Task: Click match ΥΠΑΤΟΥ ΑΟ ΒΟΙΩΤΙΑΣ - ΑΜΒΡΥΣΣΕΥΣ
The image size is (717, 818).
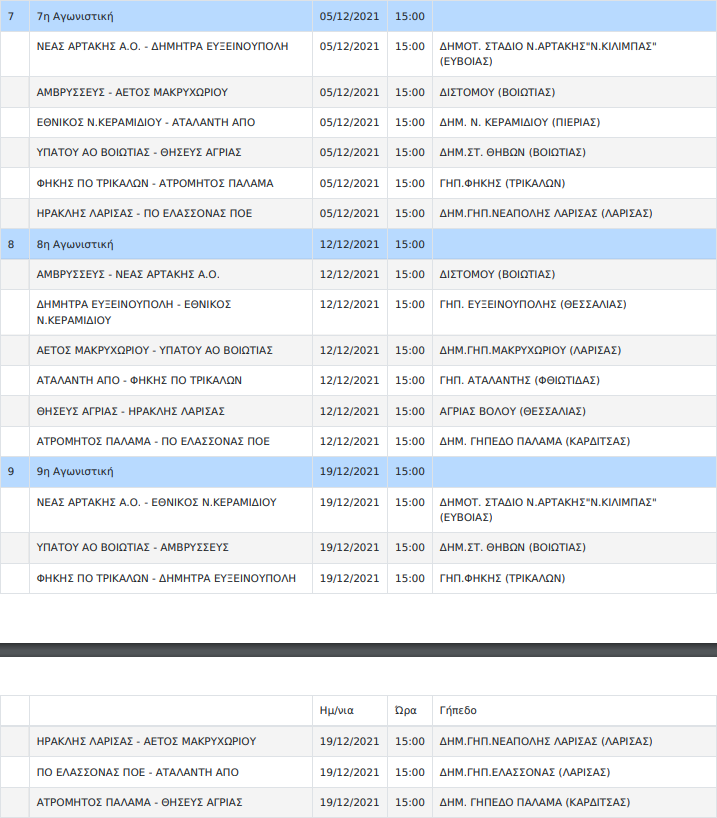Action: point(133,547)
